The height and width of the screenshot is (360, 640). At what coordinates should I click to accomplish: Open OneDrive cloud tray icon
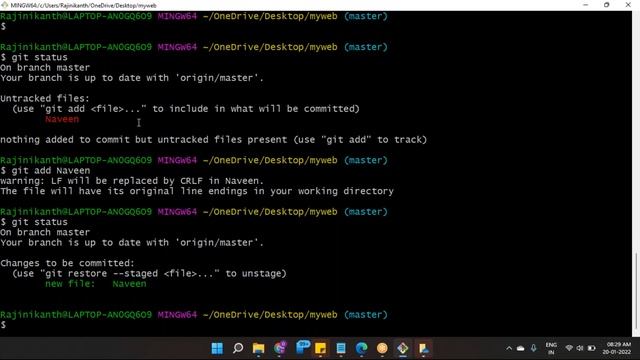click(x=520, y=348)
